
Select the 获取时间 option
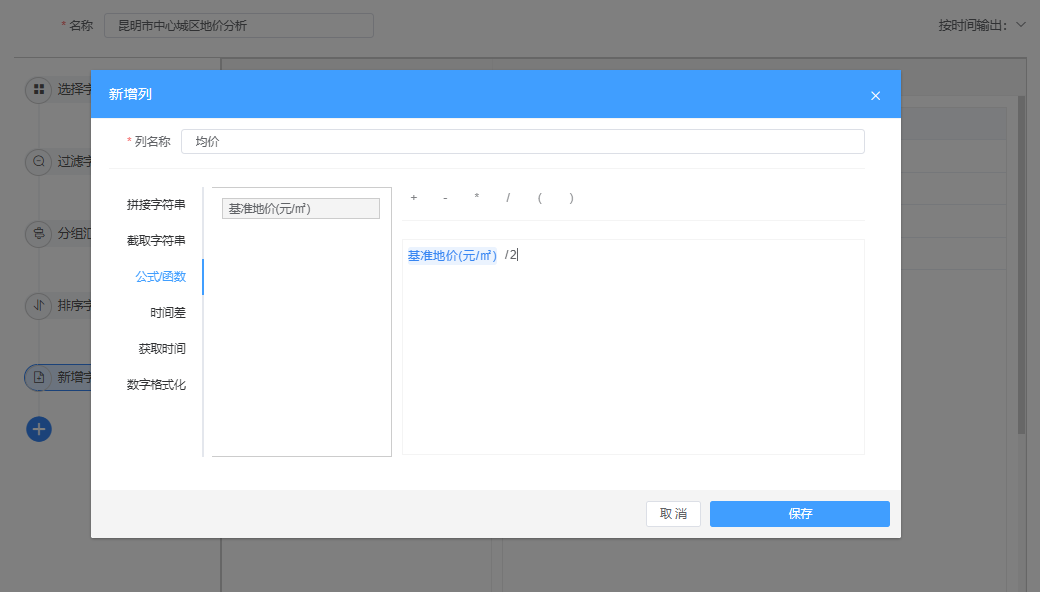click(x=162, y=348)
